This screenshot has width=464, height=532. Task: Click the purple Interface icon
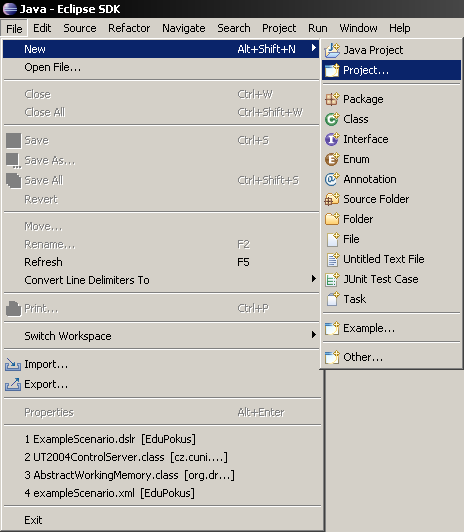[x=332, y=139]
